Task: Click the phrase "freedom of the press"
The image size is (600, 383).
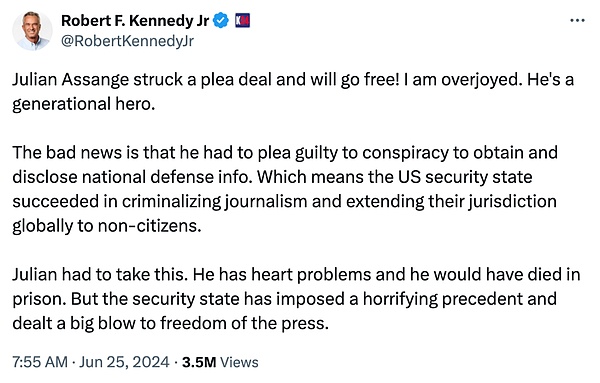Action: (x=244, y=323)
